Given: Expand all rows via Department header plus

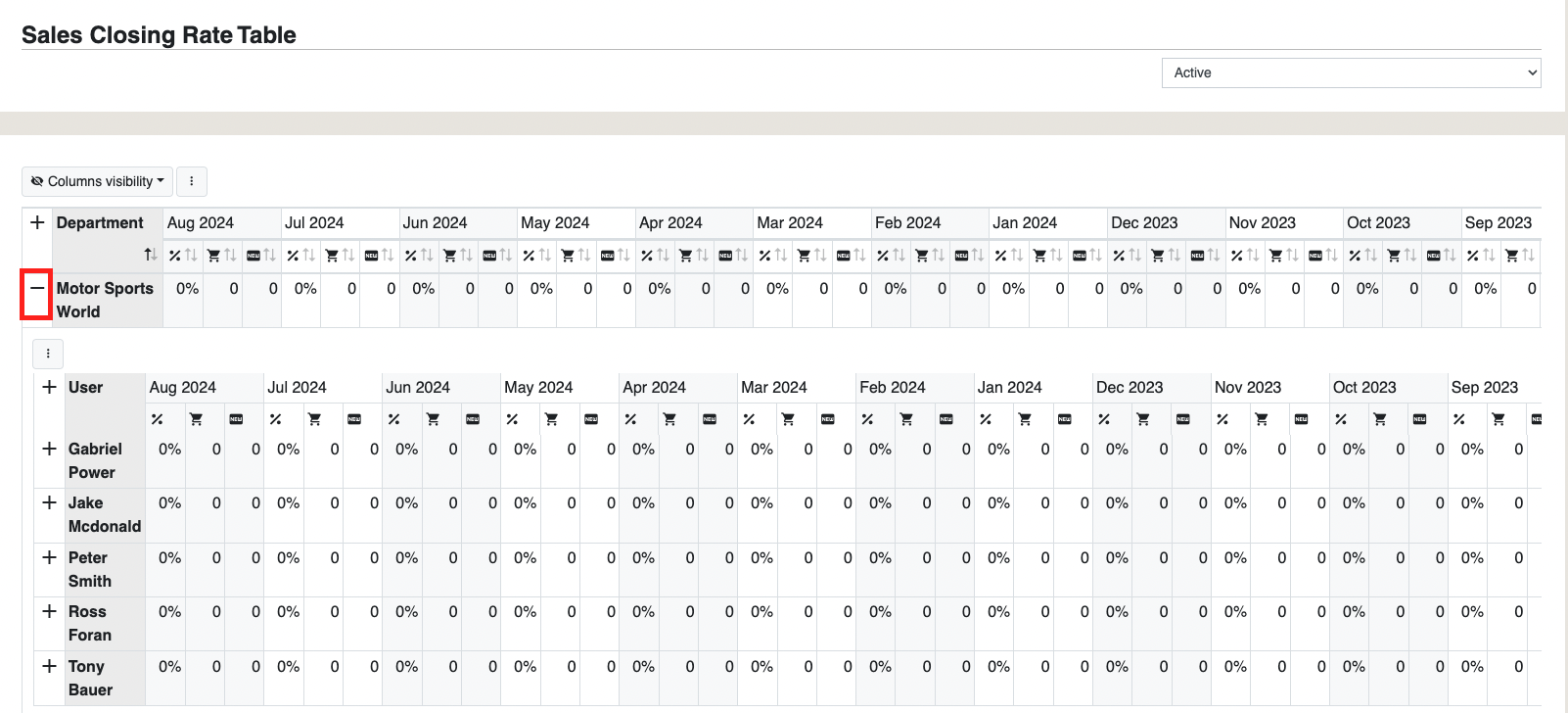Looking at the screenshot, I should (37, 222).
